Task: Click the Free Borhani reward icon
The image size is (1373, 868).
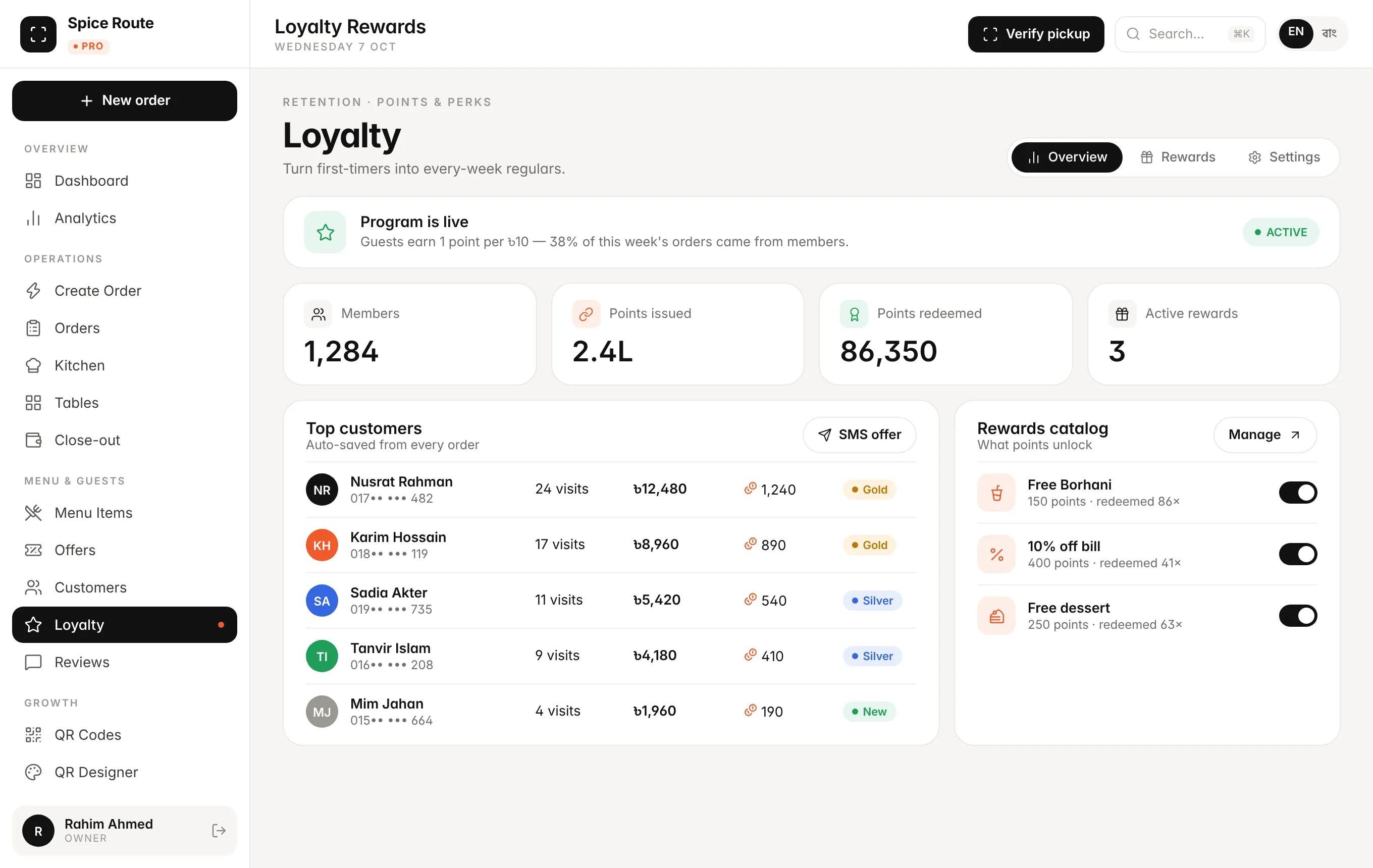Action: pyautogui.click(x=996, y=493)
